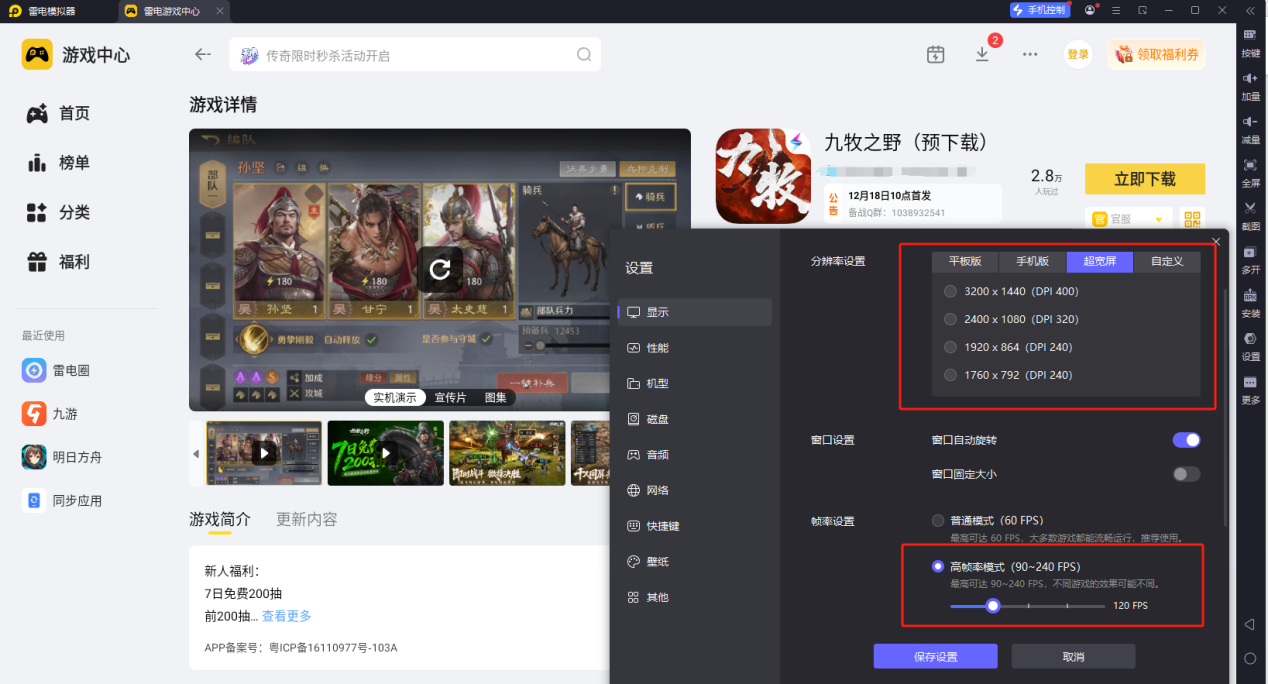
Task: Open the 其他 settings category
Action: (695, 597)
